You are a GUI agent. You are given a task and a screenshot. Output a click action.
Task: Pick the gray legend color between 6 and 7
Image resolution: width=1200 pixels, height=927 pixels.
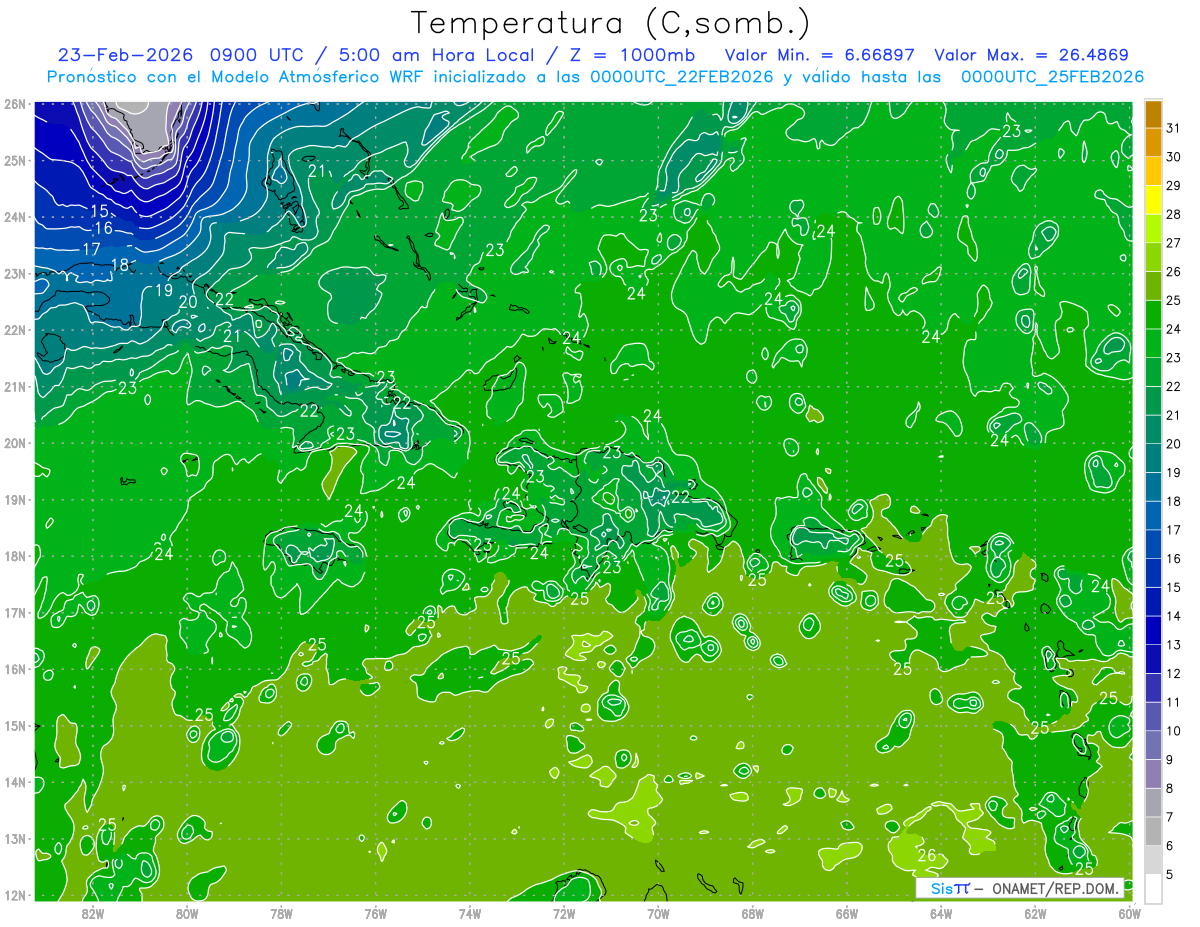[x=1153, y=831]
